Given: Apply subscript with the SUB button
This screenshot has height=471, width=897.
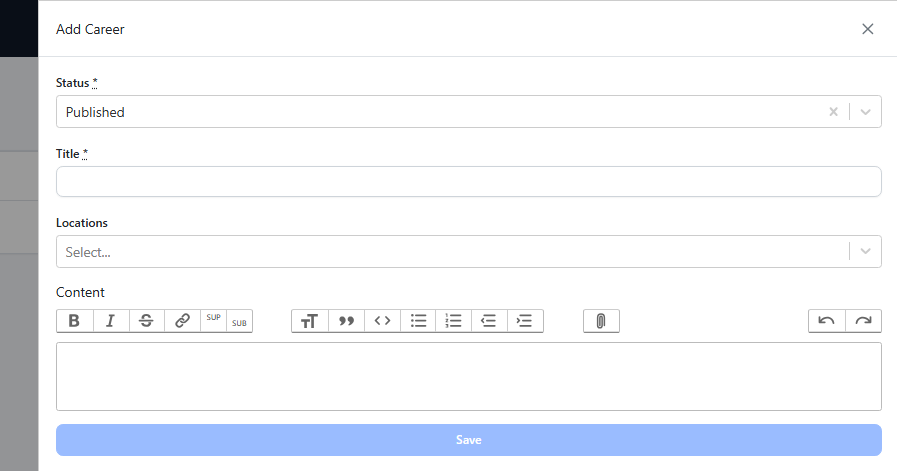Looking at the screenshot, I should [239, 322].
